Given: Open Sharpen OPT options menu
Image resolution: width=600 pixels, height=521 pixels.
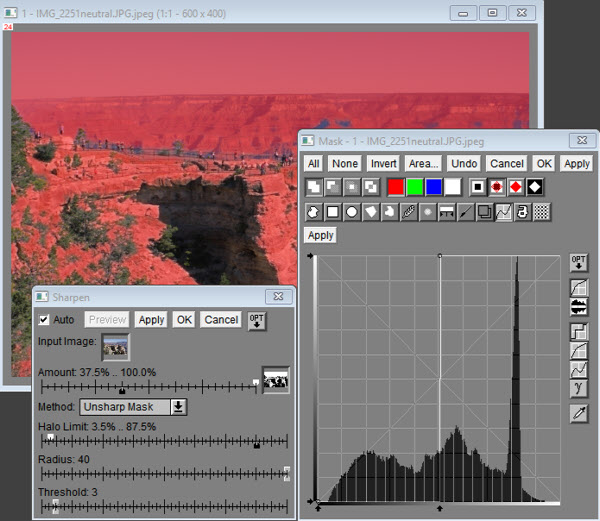Looking at the screenshot, I should click(256, 320).
